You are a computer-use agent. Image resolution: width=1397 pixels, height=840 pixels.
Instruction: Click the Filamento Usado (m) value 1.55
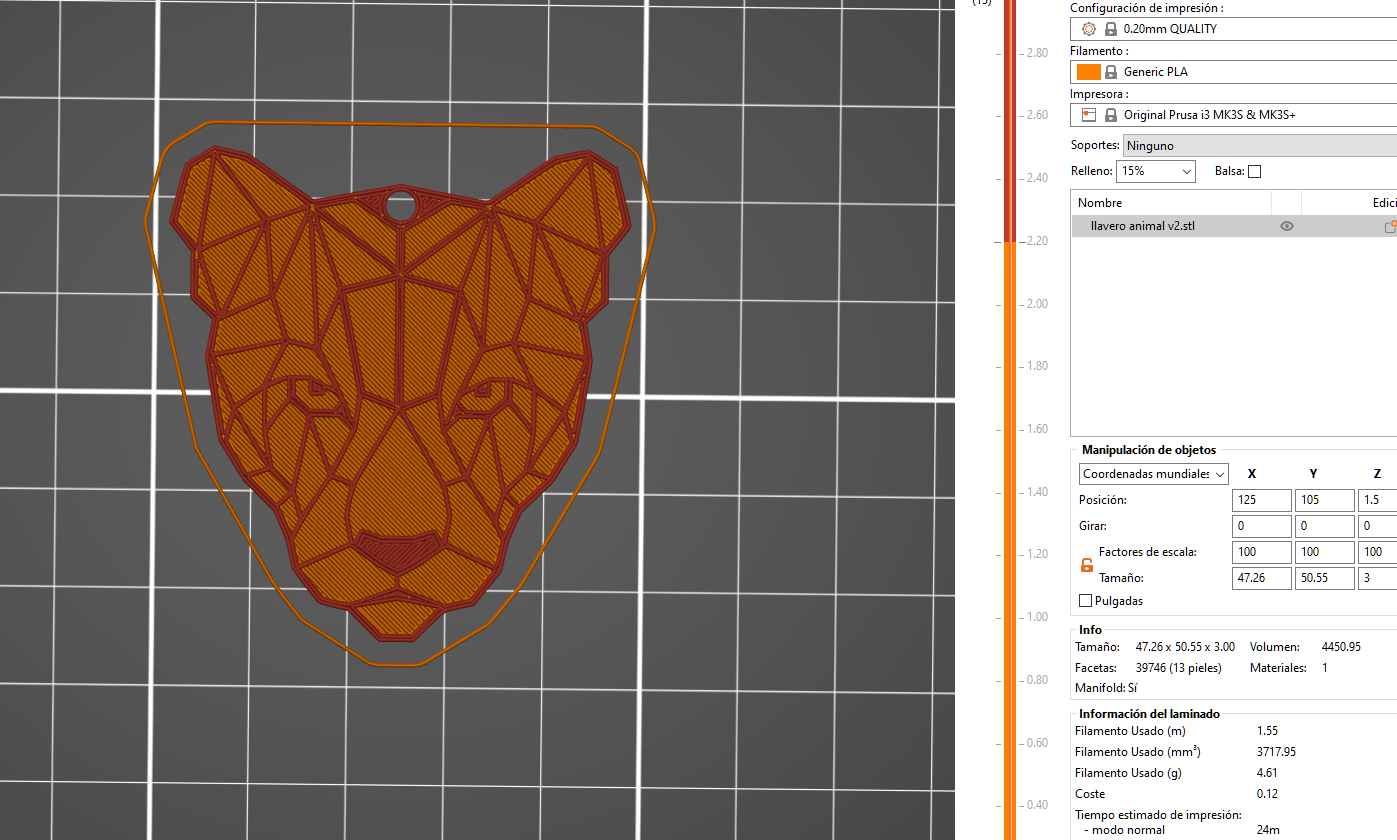pyautogui.click(x=1267, y=731)
